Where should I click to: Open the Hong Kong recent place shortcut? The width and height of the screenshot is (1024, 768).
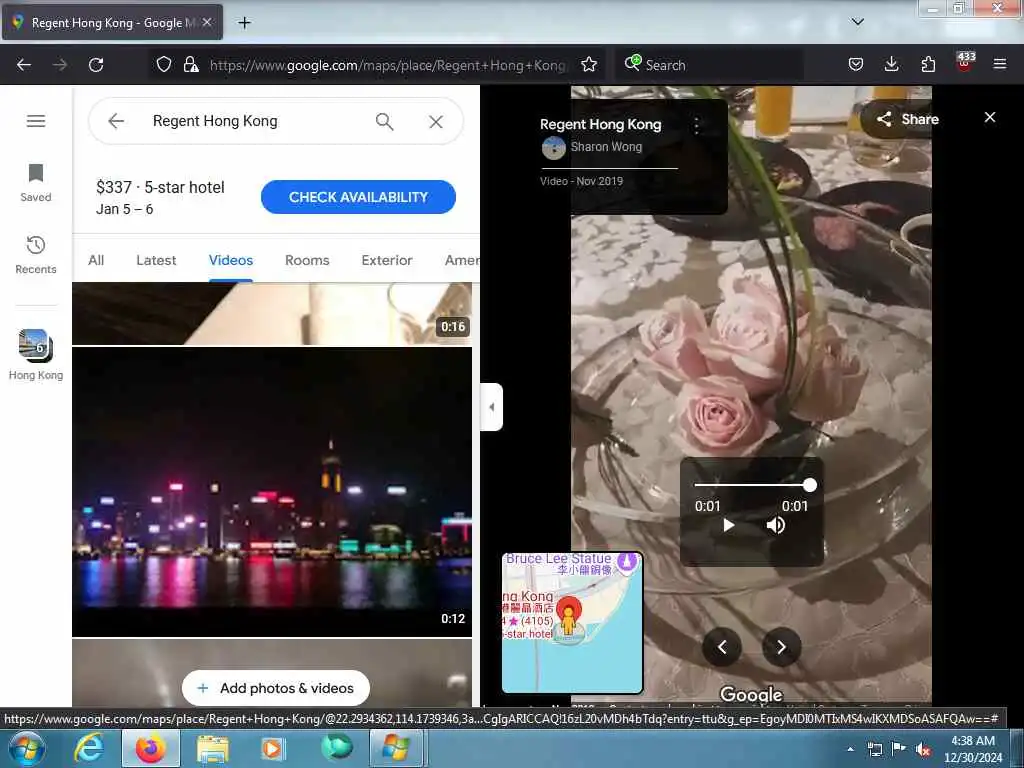[x=36, y=355]
